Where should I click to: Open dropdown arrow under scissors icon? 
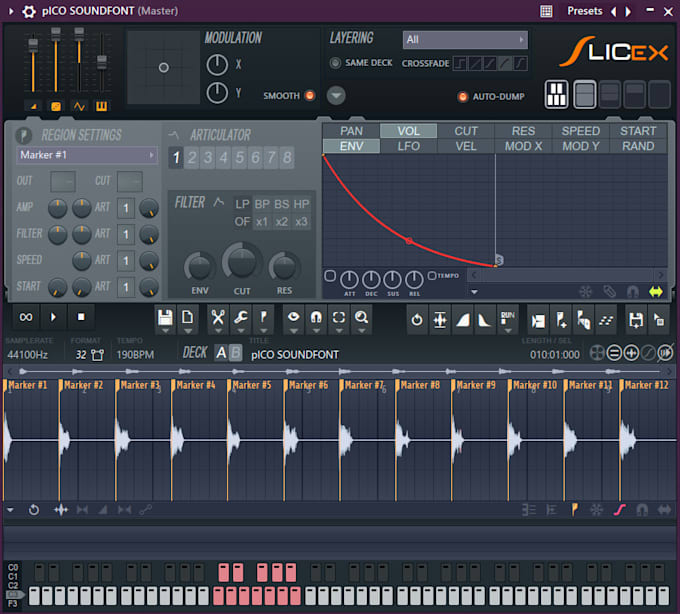(x=218, y=331)
